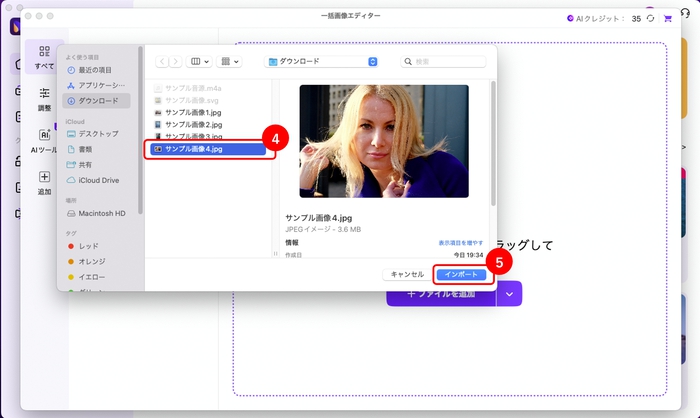This screenshot has height=418, width=700.
Task: Select アプリケーション in sidebar
Action: 96,85
